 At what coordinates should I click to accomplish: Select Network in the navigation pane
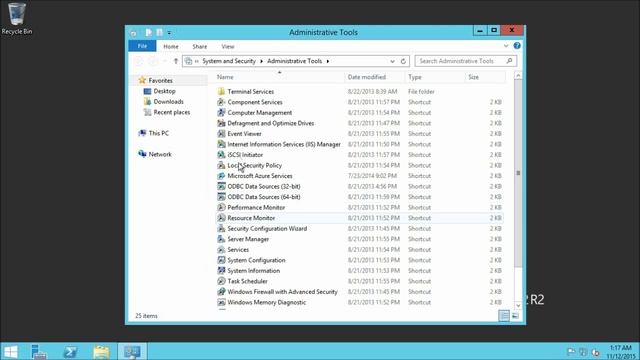[x=160, y=154]
